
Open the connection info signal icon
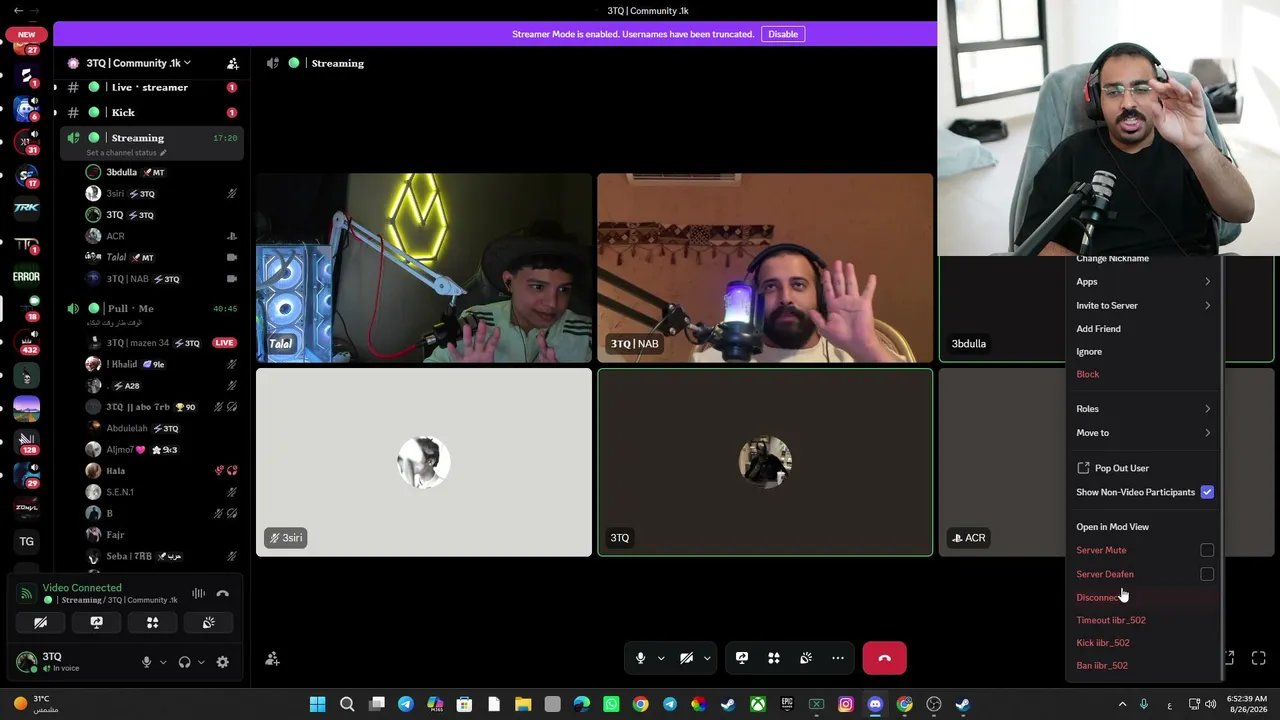coord(27,594)
